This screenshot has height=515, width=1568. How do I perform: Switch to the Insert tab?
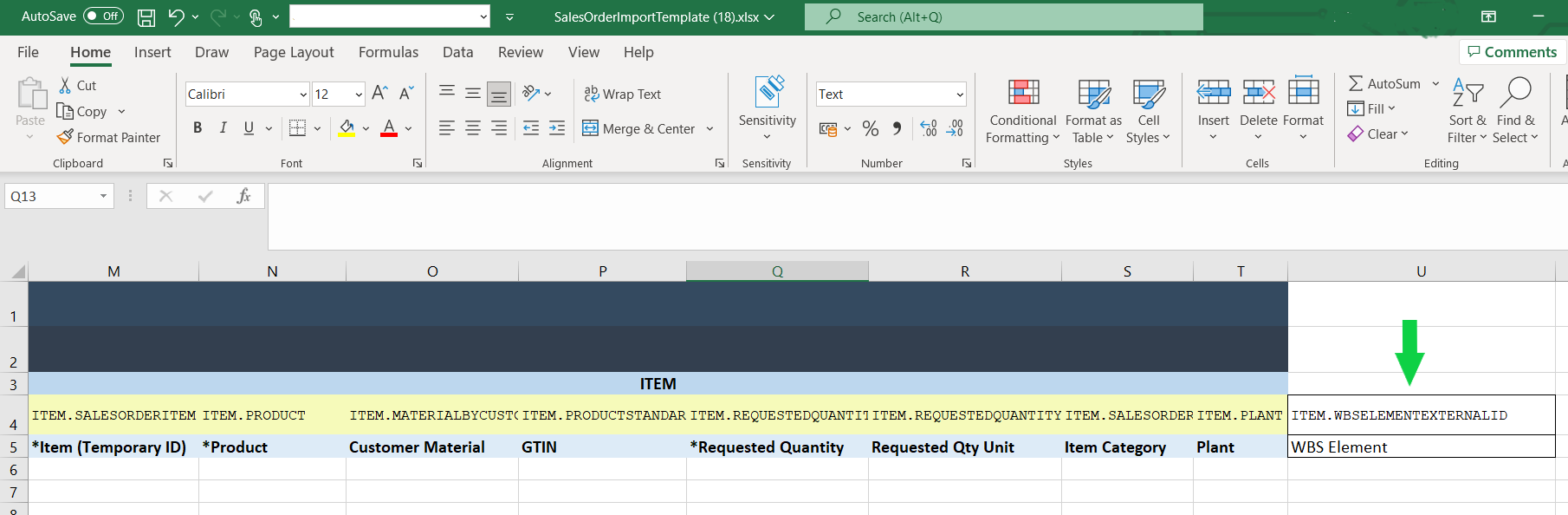(152, 52)
